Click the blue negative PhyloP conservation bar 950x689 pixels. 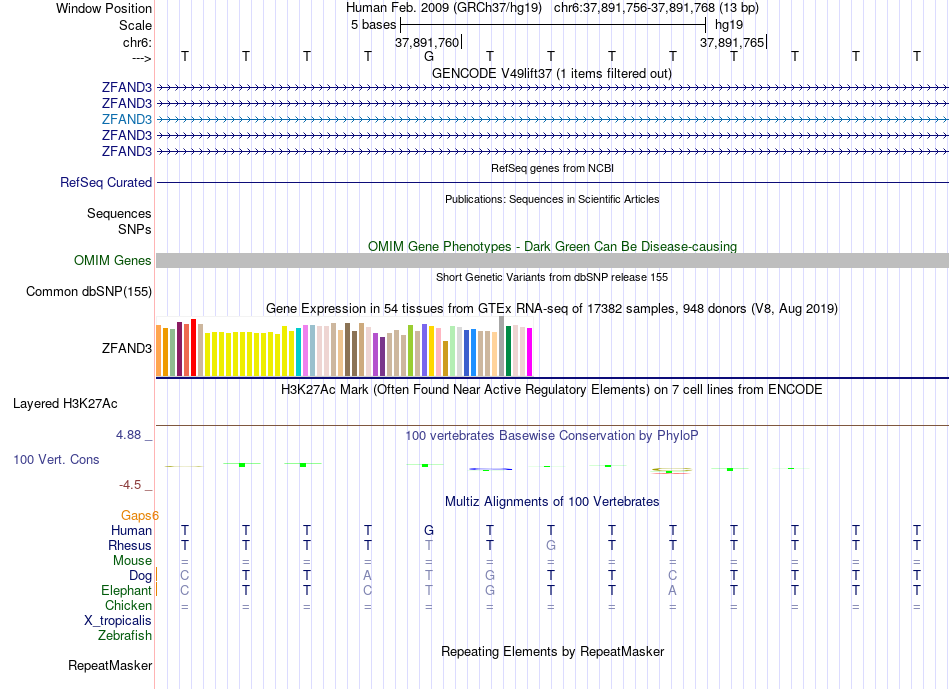490,469
